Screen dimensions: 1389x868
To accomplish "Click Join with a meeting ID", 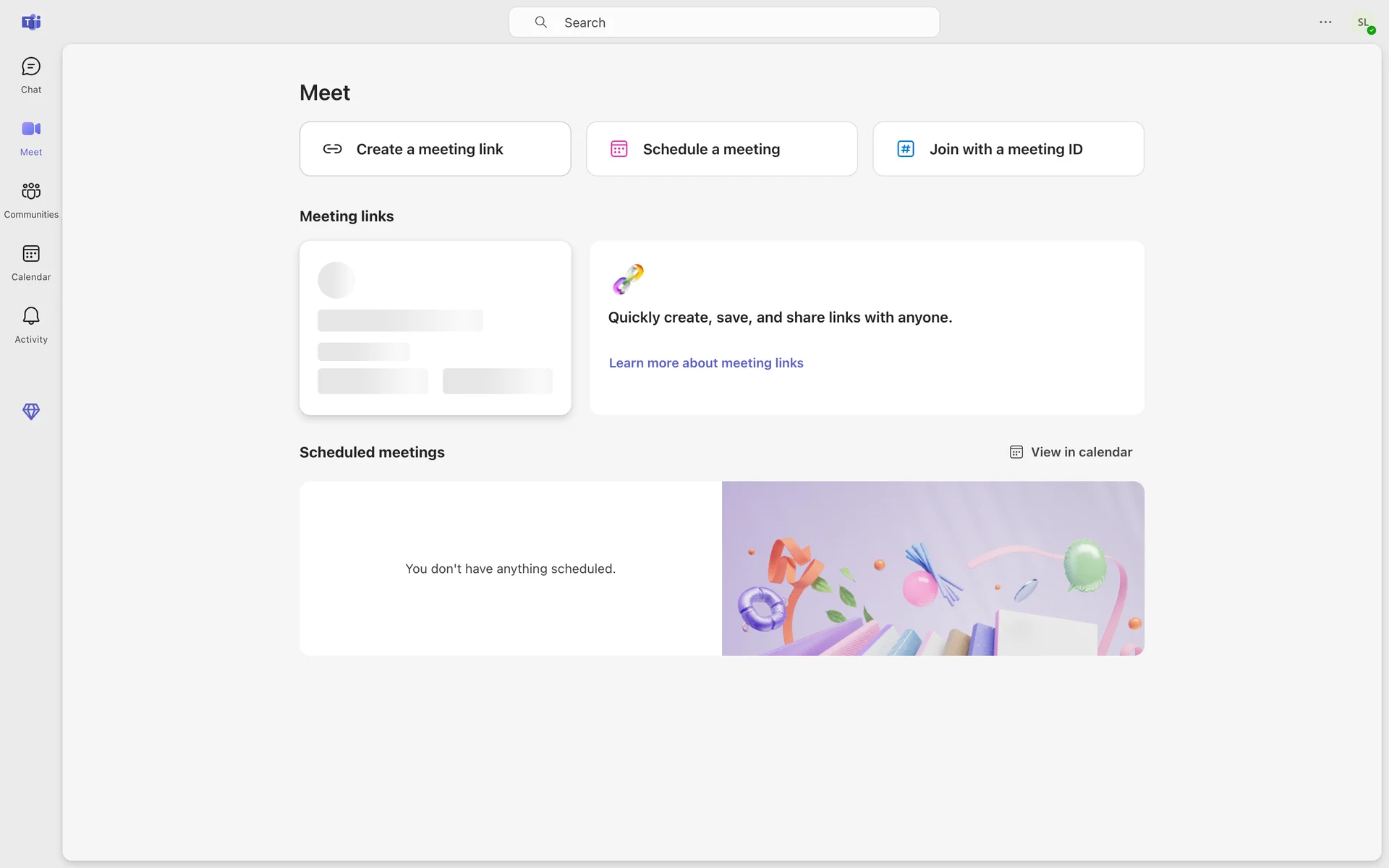I will pos(1008,149).
